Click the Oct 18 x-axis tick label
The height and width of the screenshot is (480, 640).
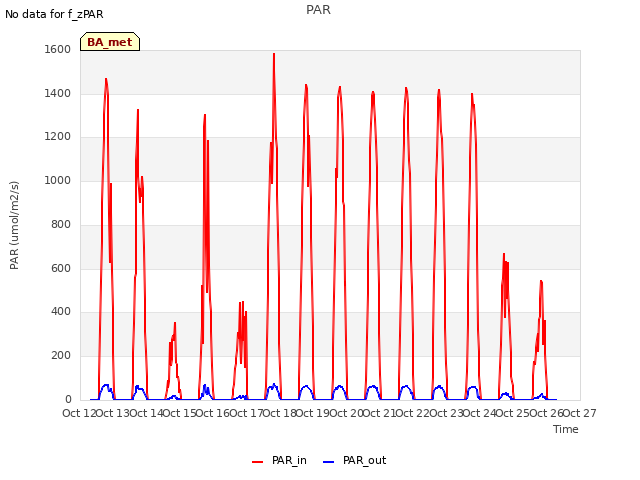pyautogui.click(x=279, y=413)
